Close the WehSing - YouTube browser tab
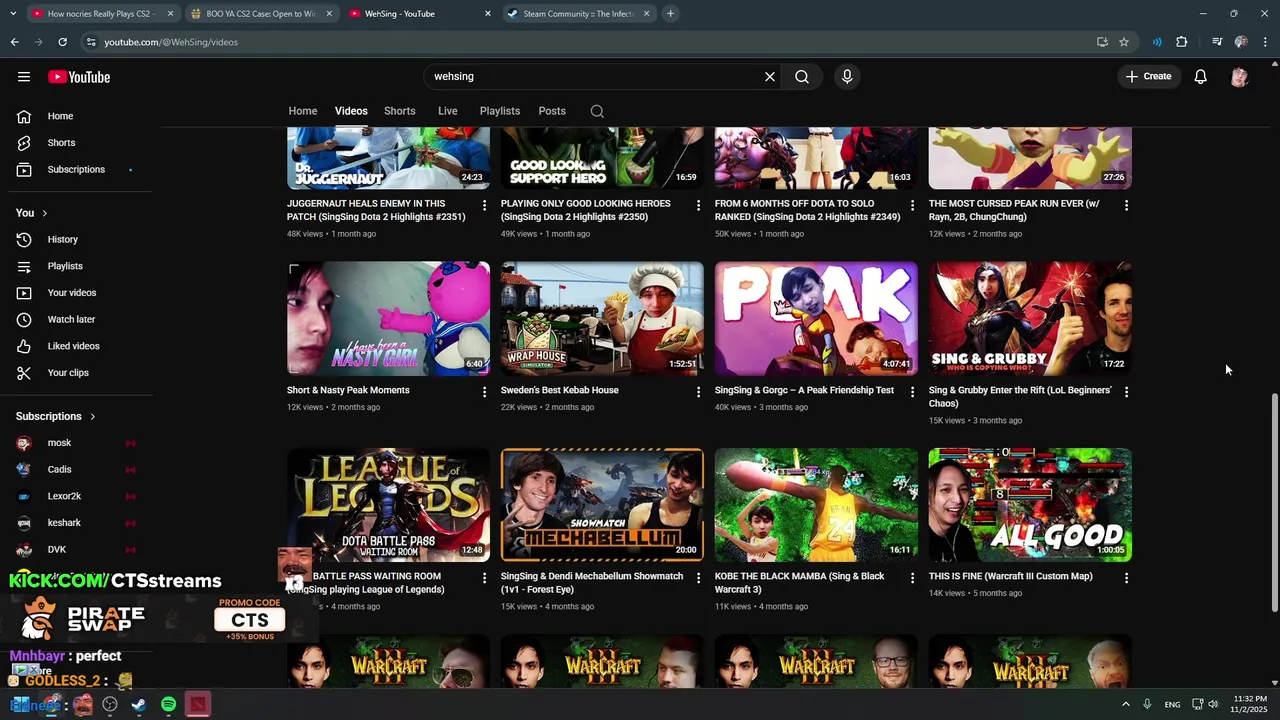The image size is (1280, 720). pyautogui.click(x=487, y=14)
